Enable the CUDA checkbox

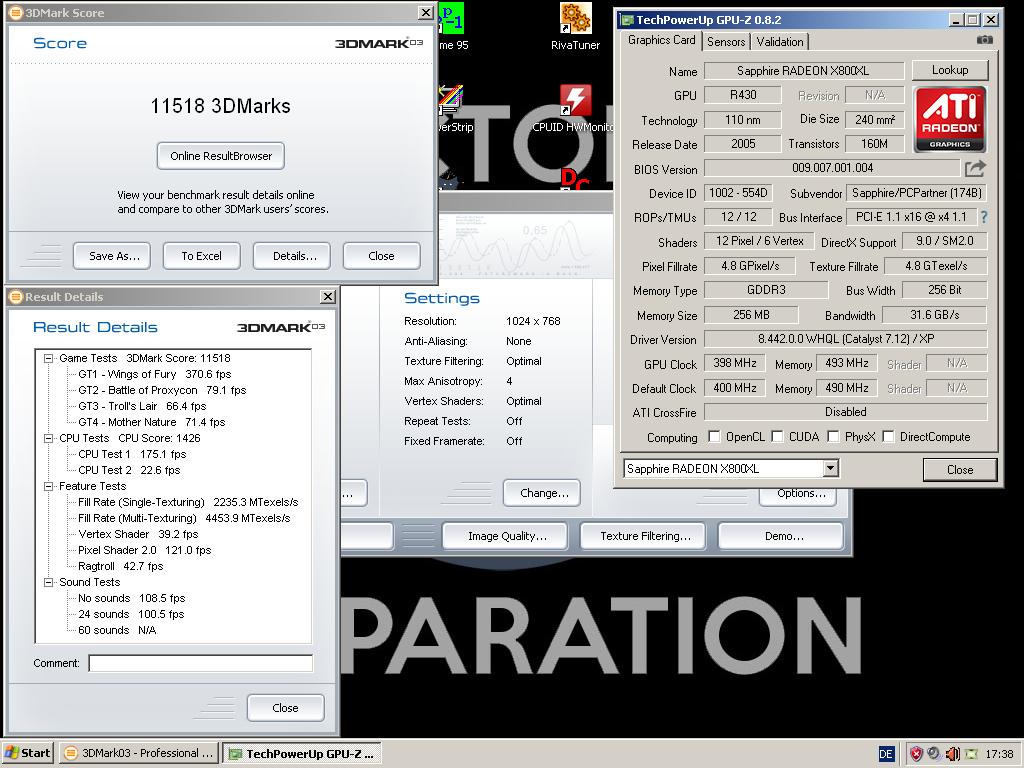click(777, 436)
